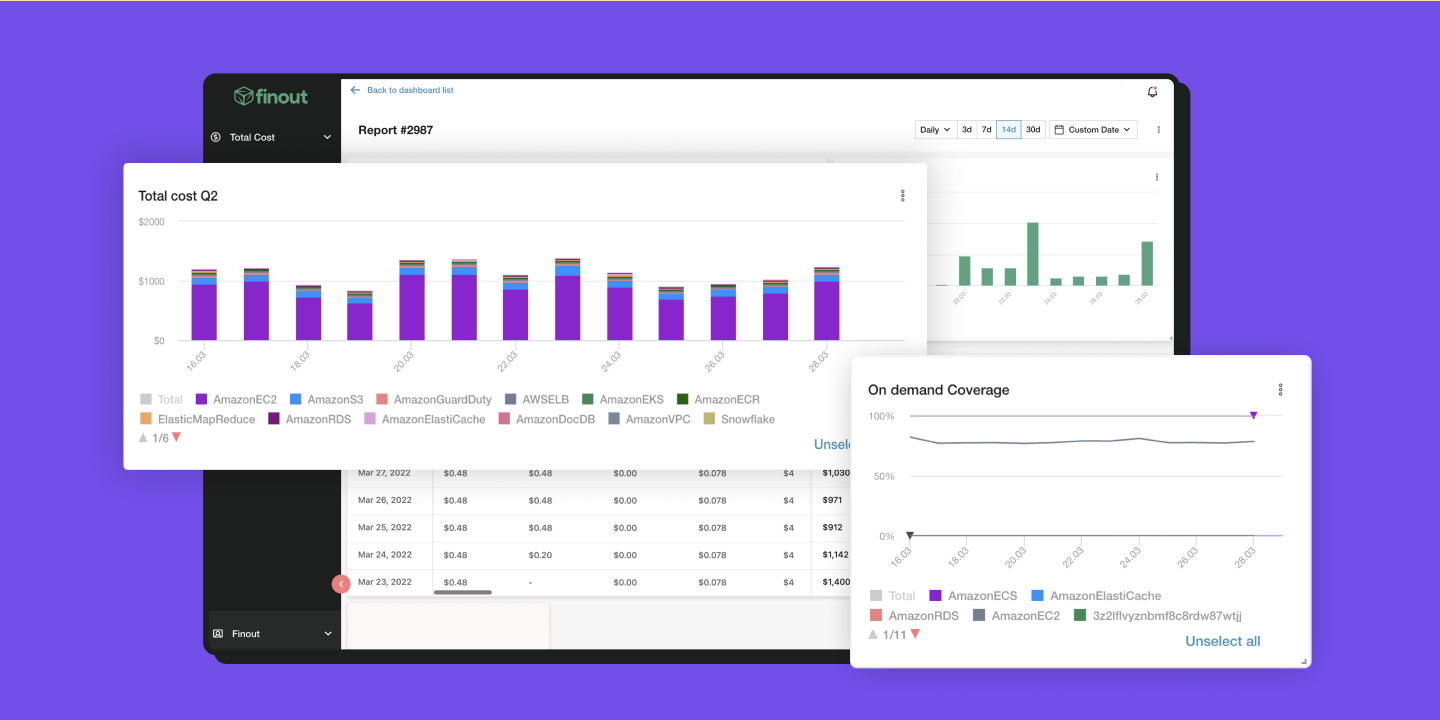
Task: Click the Mar 27, 2022 row date
Action: 385,473
